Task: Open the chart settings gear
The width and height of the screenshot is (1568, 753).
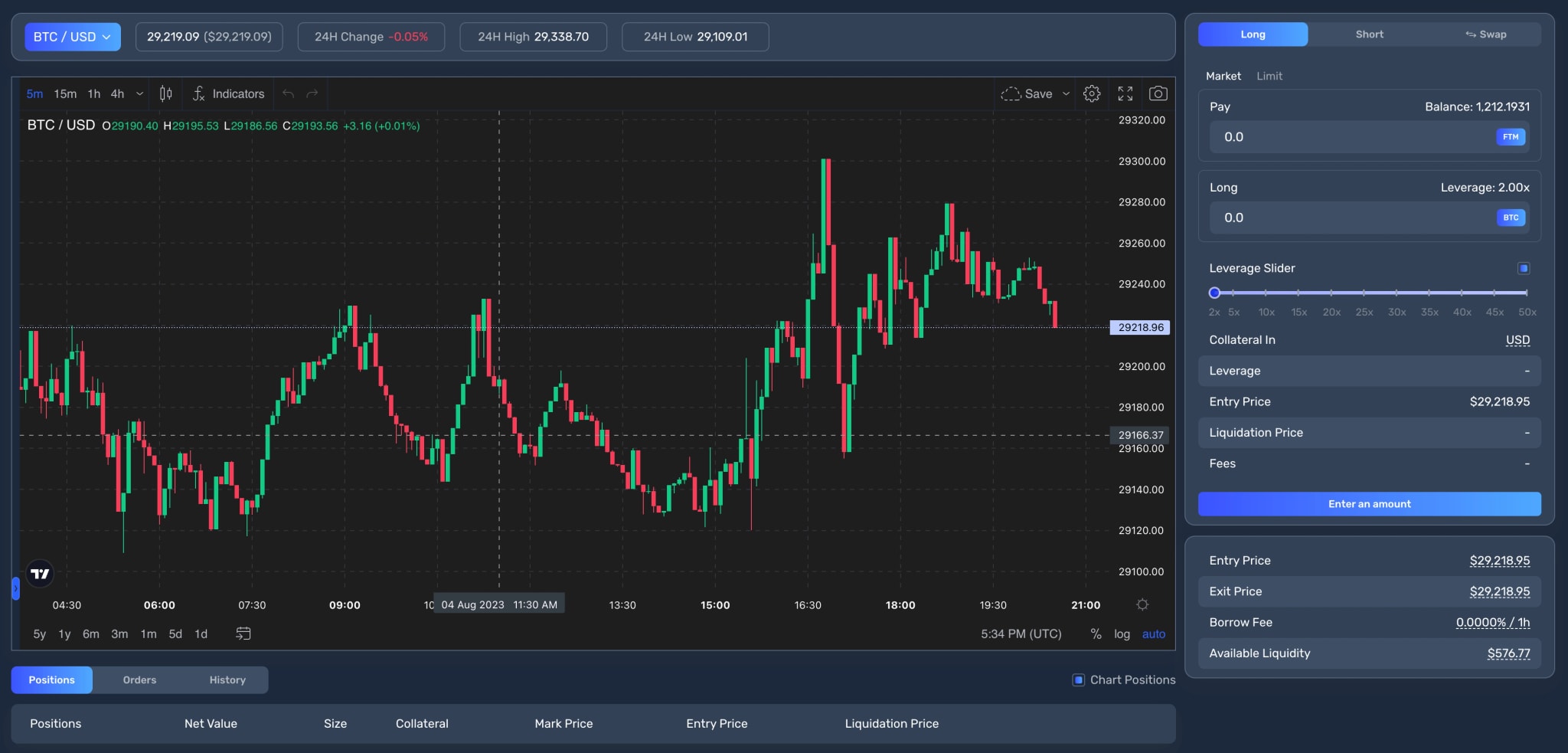Action: coord(1092,93)
